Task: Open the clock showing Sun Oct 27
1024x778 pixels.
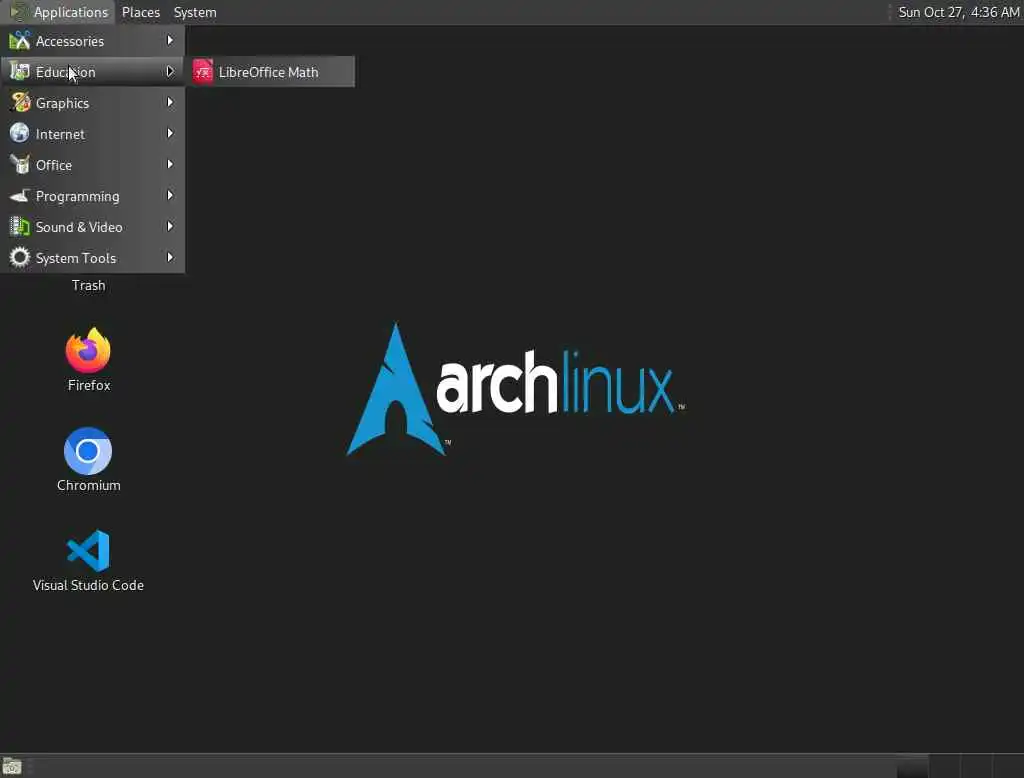Action: coord(959,12)
